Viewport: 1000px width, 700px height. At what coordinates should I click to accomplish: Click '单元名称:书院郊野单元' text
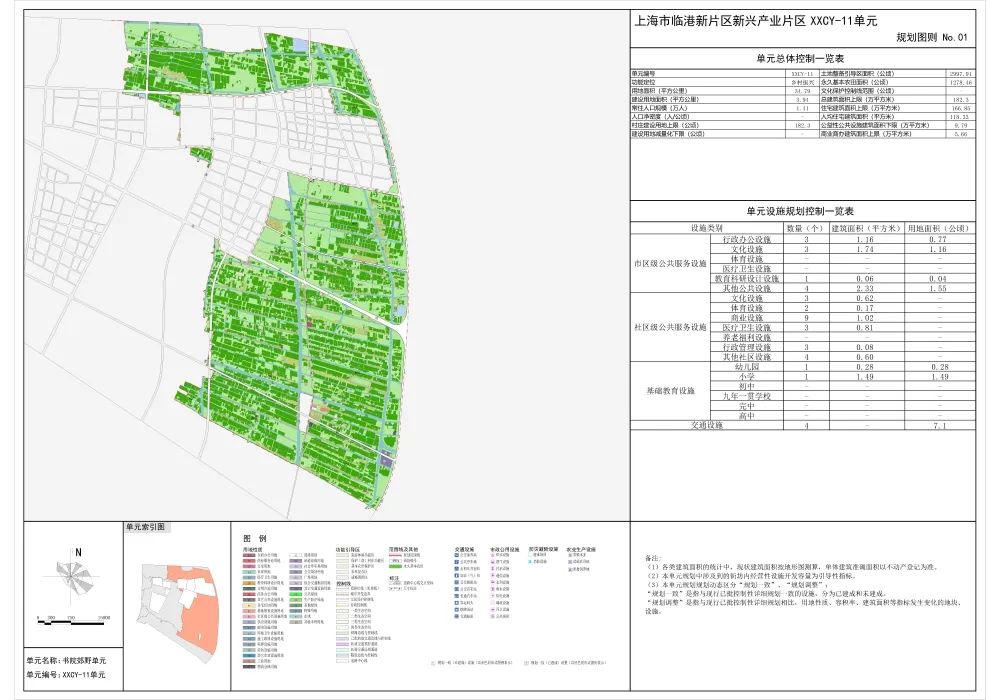66,661
